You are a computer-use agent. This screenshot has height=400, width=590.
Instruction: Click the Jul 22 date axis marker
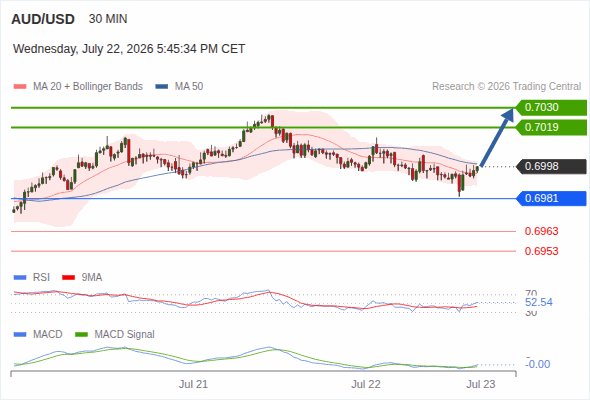366,384
